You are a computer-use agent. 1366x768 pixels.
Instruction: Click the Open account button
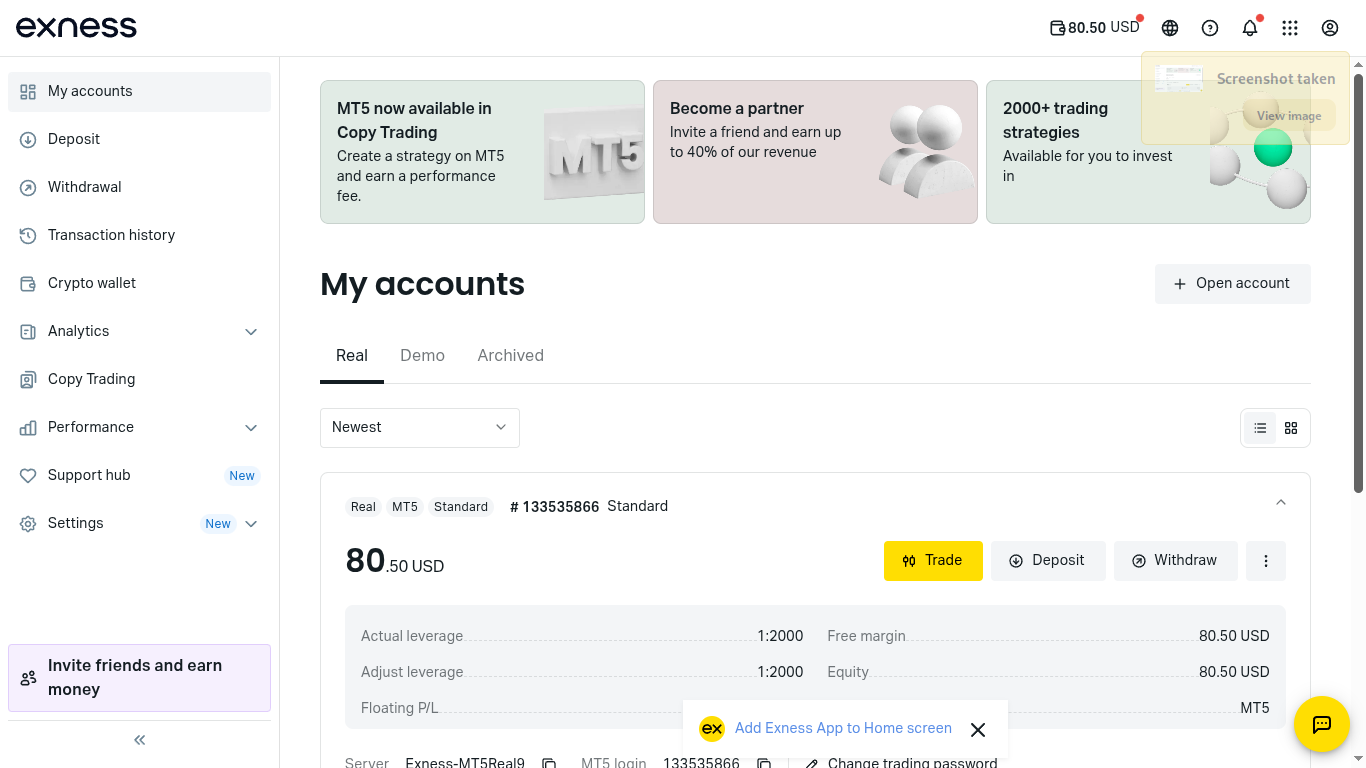click(1232, 284)
